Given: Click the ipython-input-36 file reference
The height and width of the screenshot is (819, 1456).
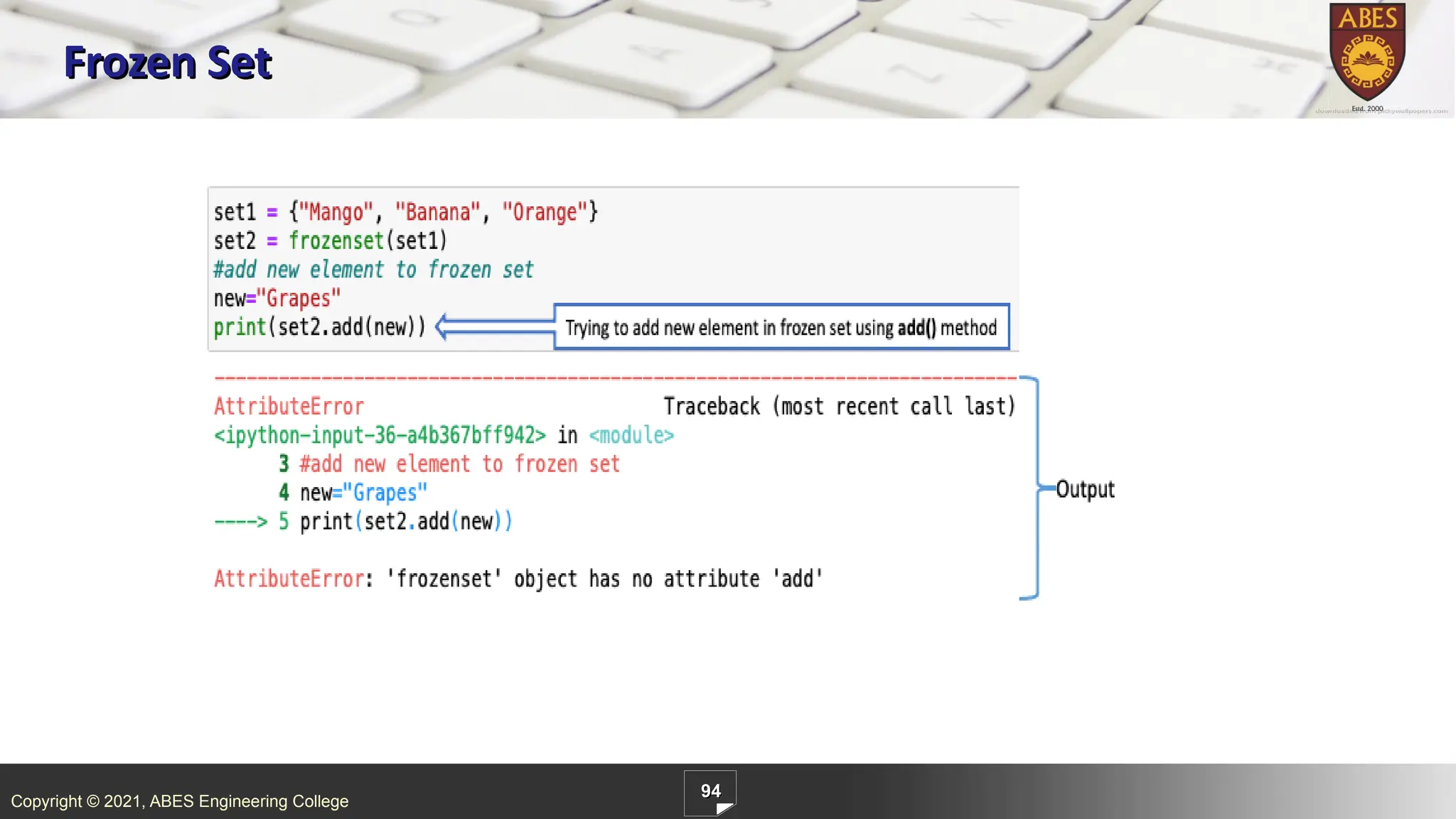Looking at the screenshot, I should tap(380, 434).
